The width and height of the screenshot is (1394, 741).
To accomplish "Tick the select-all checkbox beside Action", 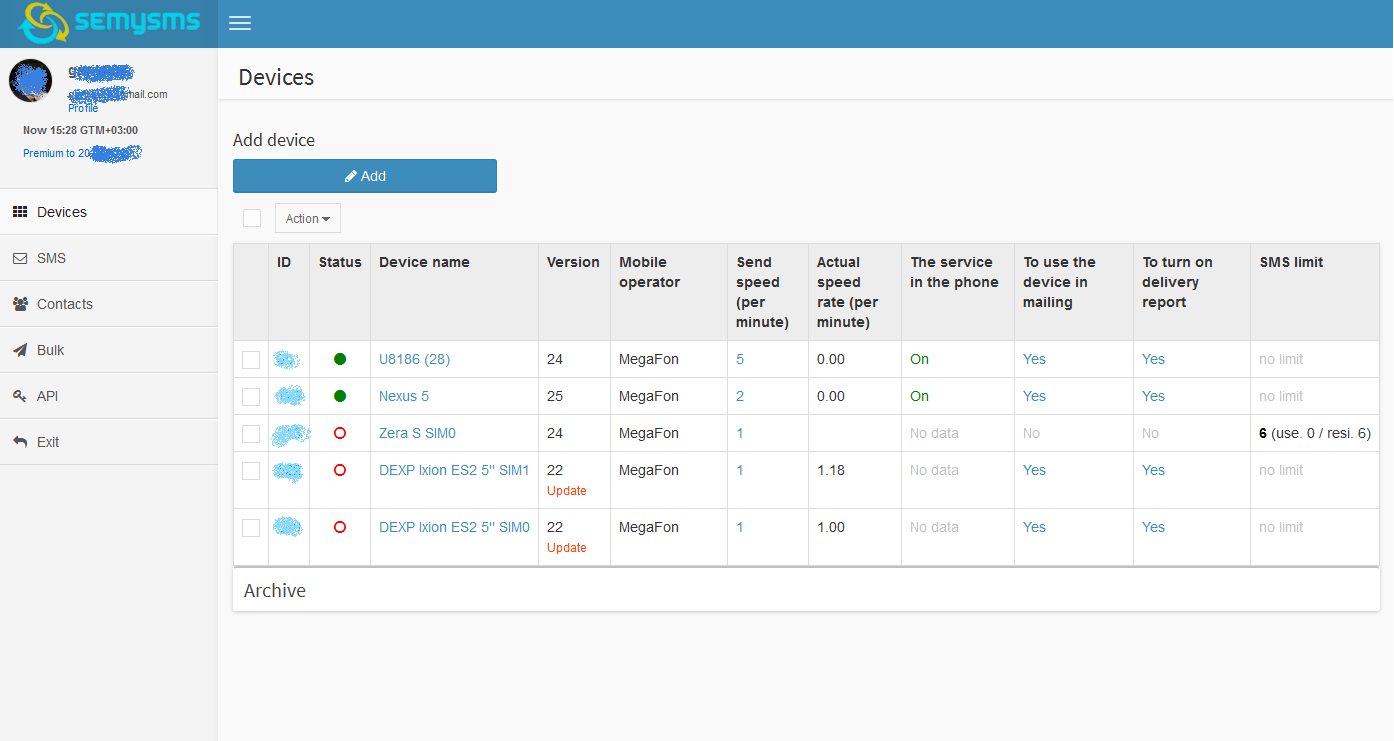I will tap(252, 218).
